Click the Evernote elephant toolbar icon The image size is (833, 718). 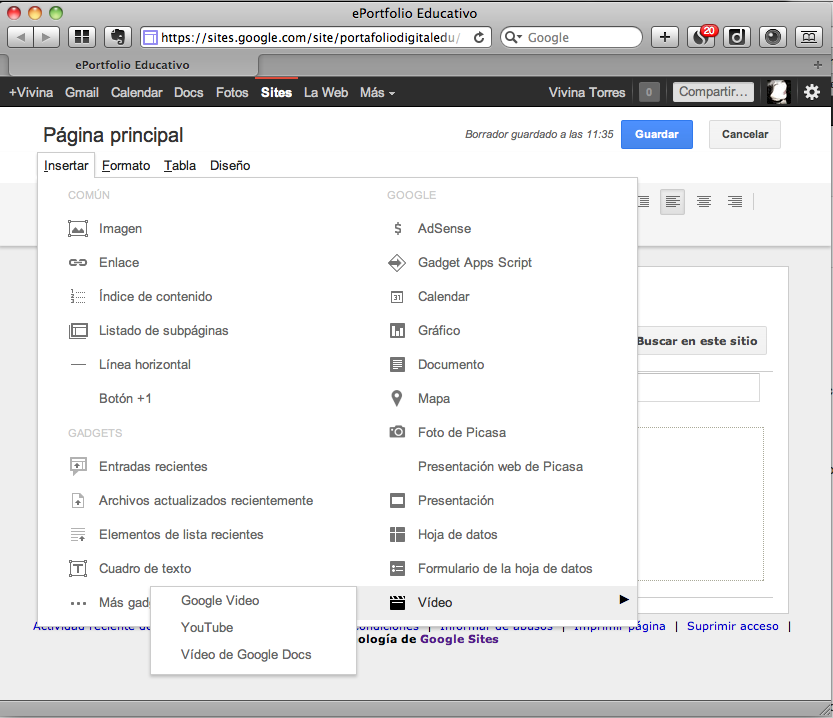[117, 37]
